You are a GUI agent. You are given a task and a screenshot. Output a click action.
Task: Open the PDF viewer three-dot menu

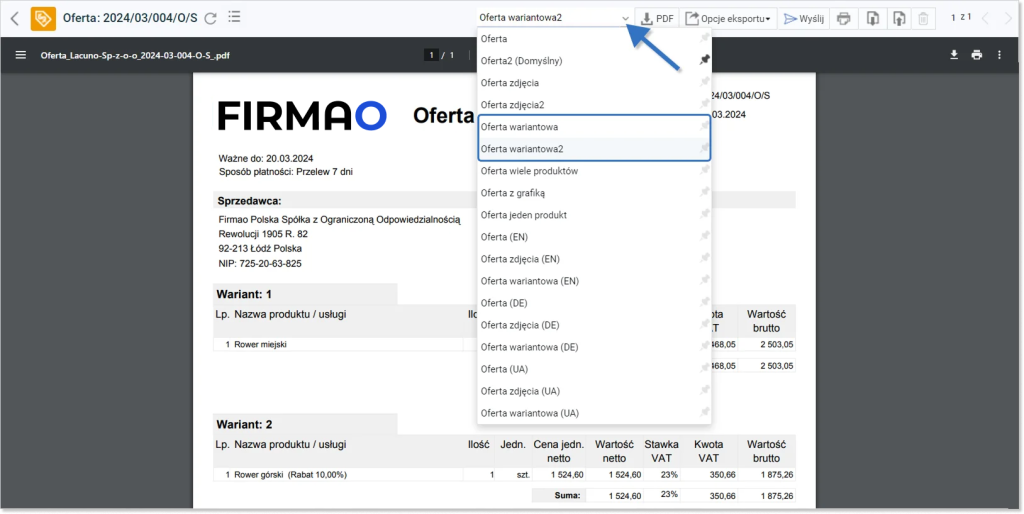(998, 55)
